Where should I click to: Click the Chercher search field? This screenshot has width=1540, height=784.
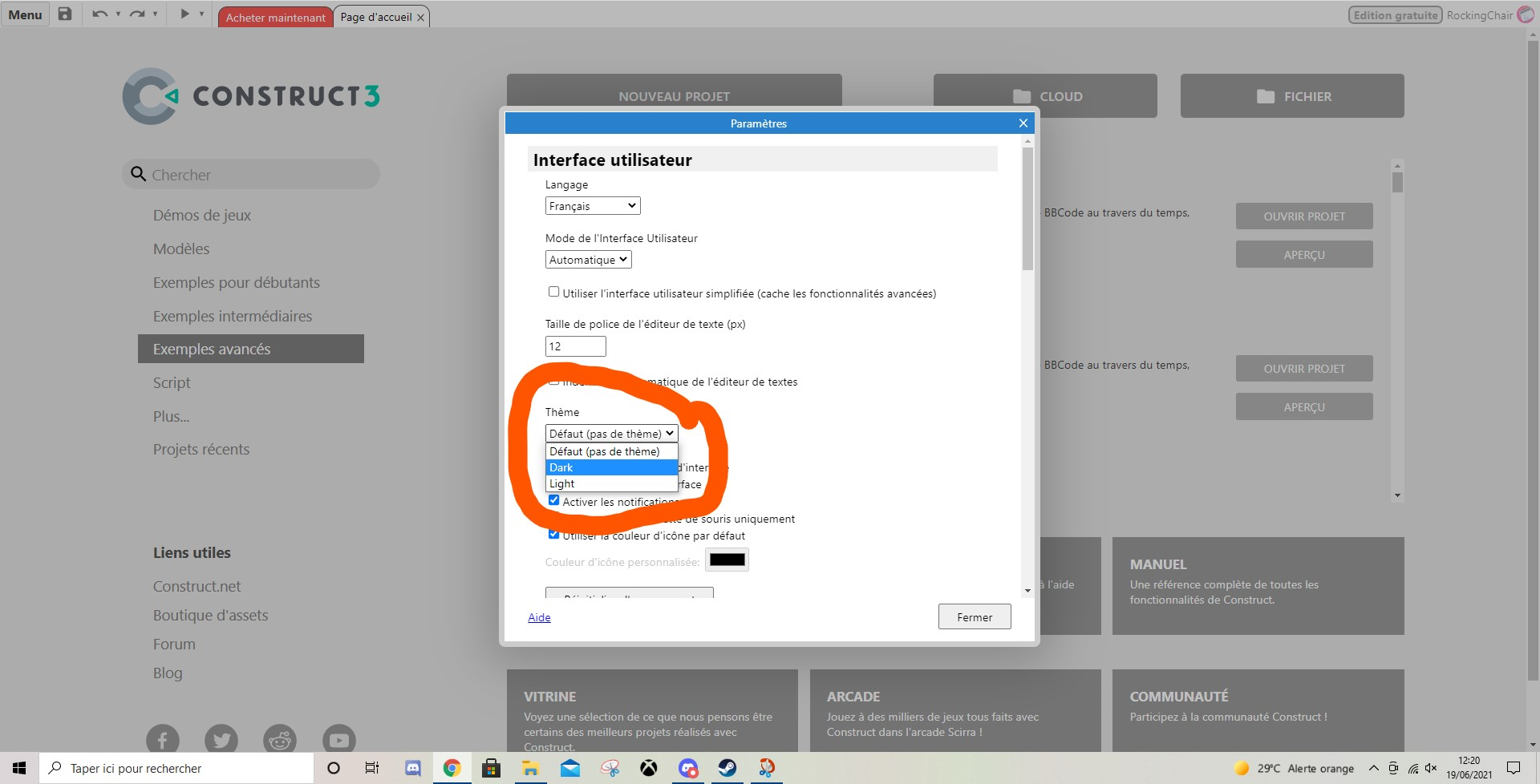pos(251,174)
